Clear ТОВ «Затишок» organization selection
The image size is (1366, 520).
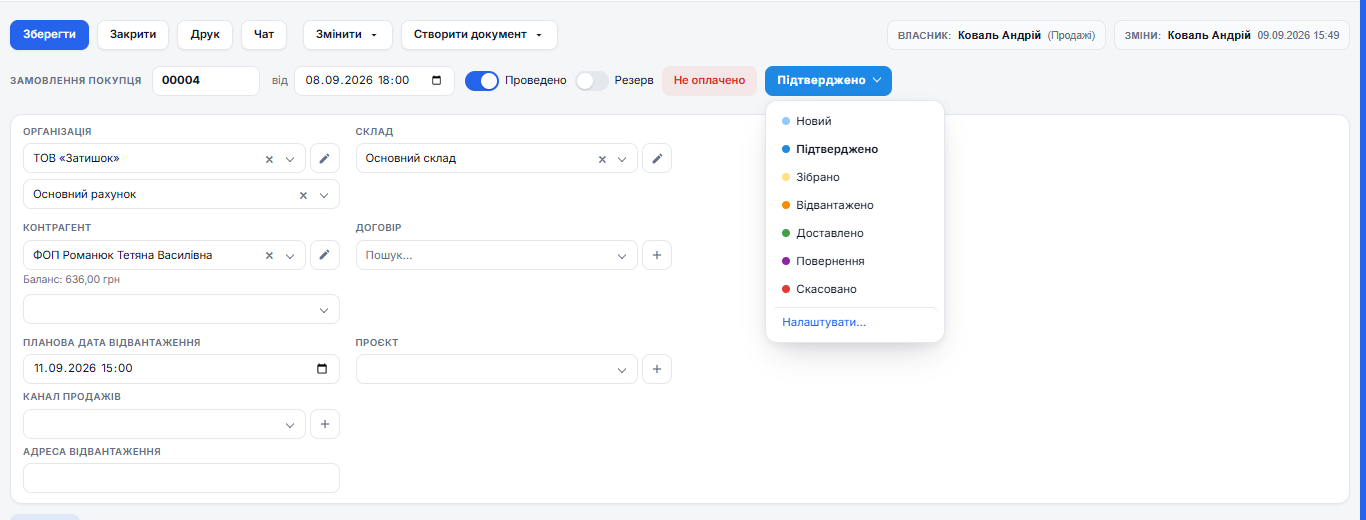click(x=269, y=159)
